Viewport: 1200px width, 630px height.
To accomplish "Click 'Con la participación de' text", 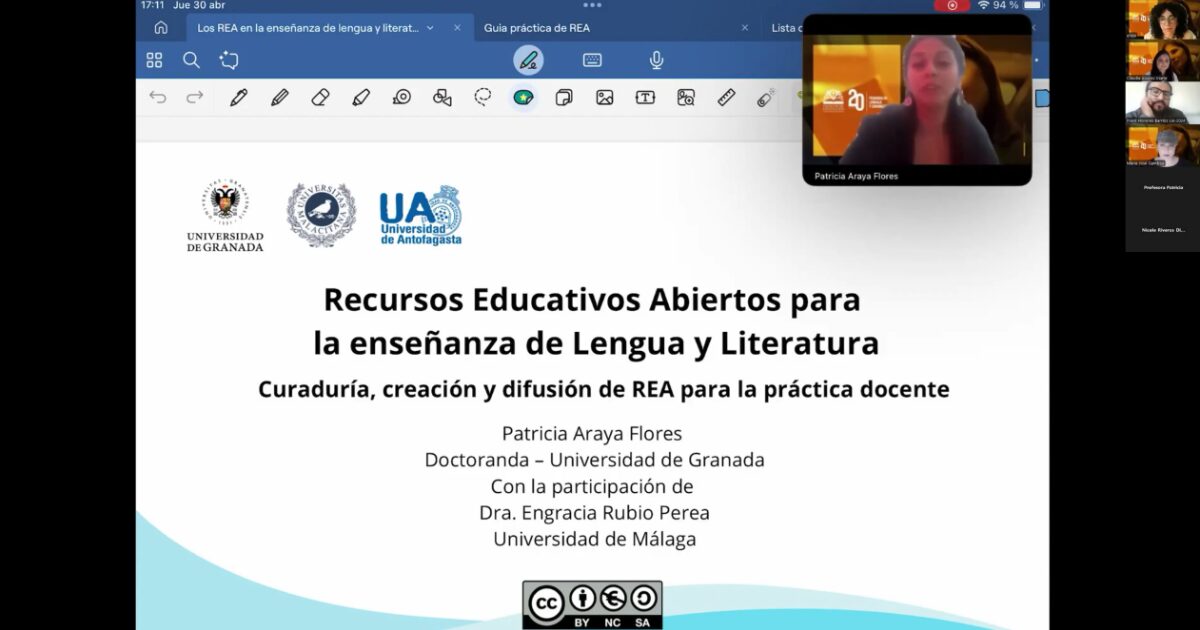I will click(x=592, y=487).
